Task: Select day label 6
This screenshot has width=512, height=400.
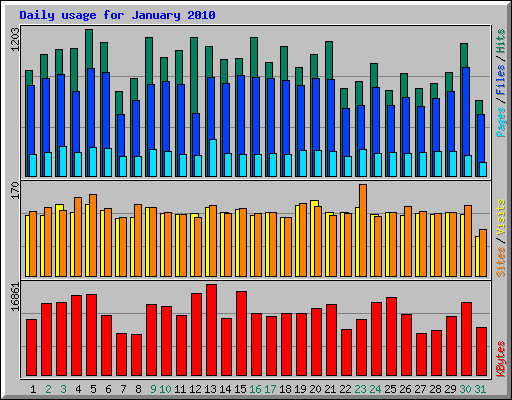Action: click(108, 389)
